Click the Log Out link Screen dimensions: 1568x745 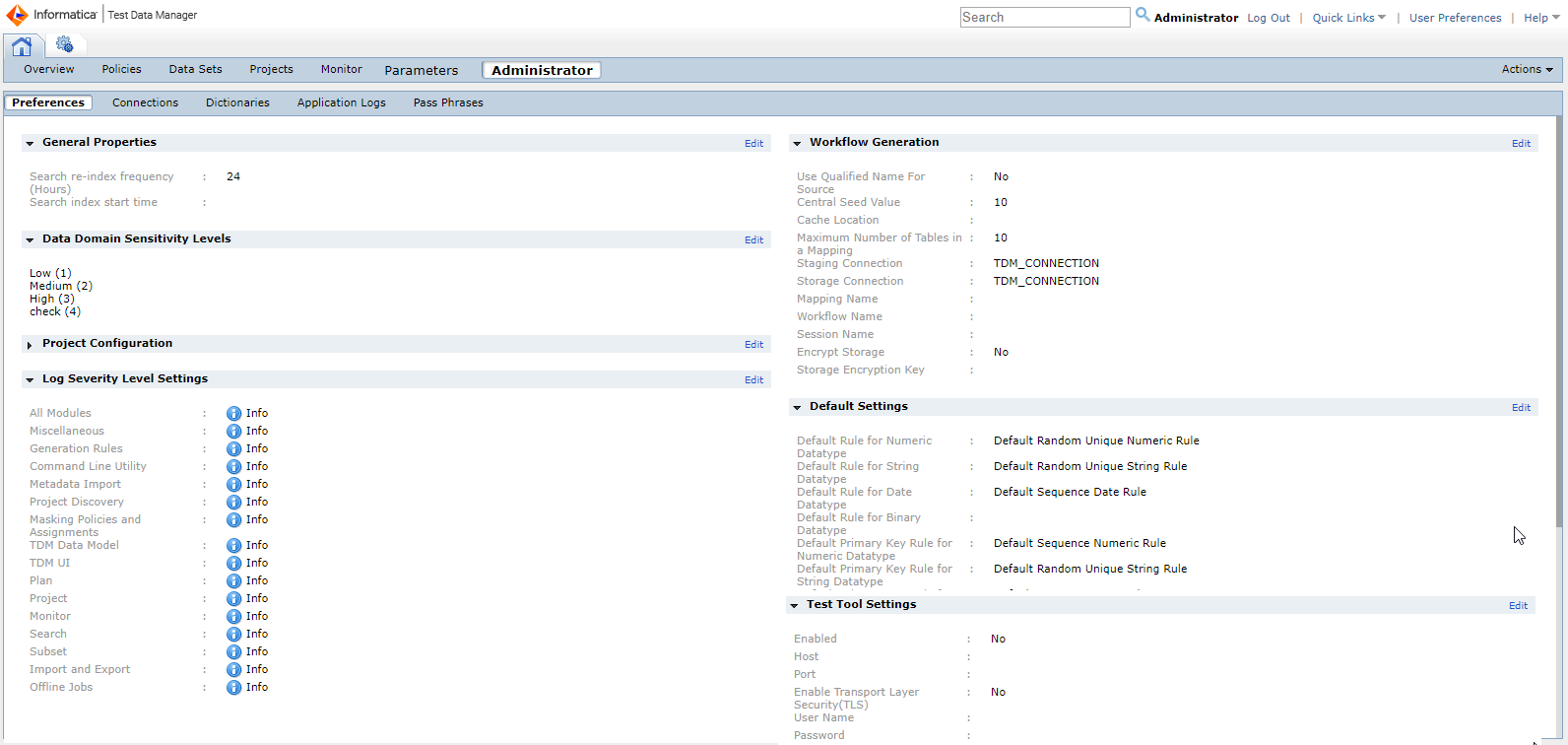coord(1268,18)
